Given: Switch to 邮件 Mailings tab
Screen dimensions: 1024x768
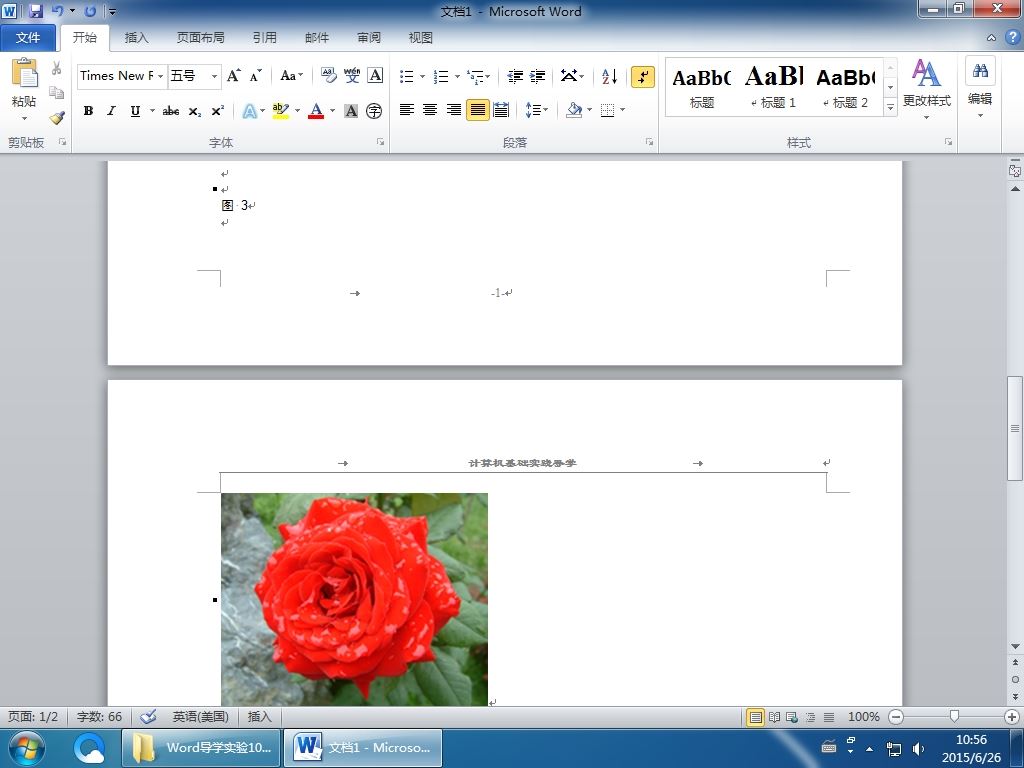Looking at the screenshot, I should pos(317,38).
